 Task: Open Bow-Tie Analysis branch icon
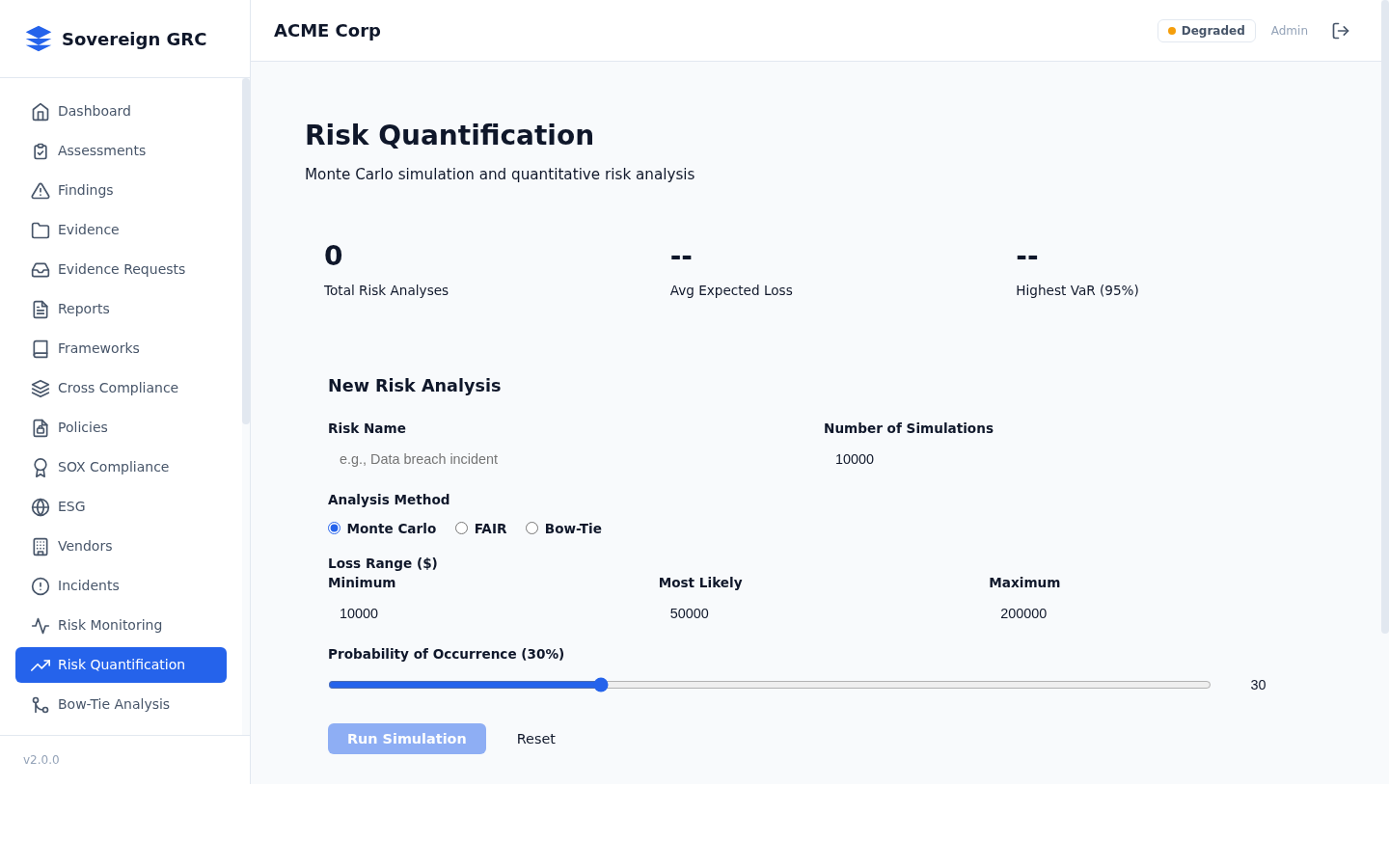click(40, 704)
